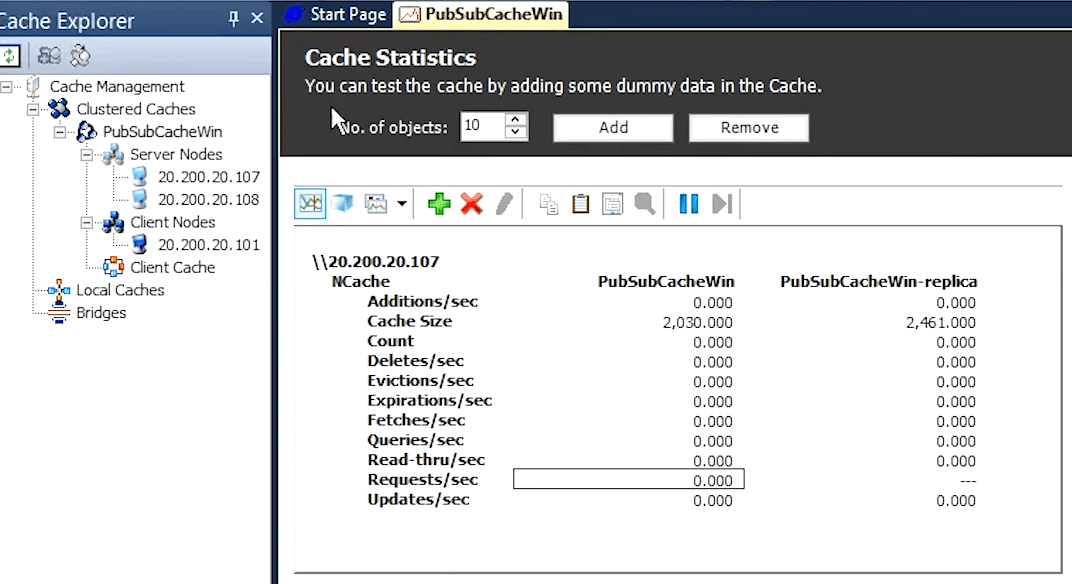Screen dimensions: 1072x584
Task: Increase number of objects with up arrow
Action: 515,120
